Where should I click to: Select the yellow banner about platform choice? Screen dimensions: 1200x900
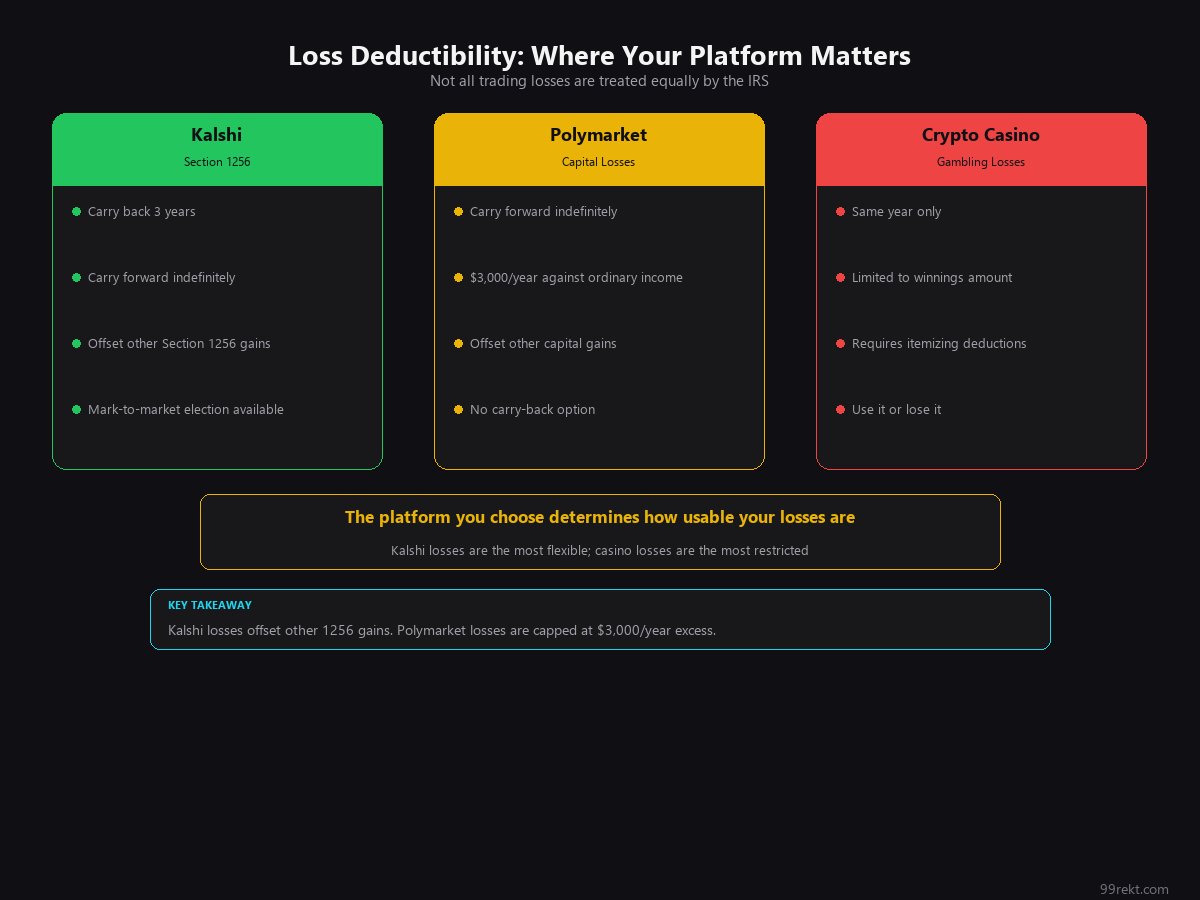coord(600,531)
